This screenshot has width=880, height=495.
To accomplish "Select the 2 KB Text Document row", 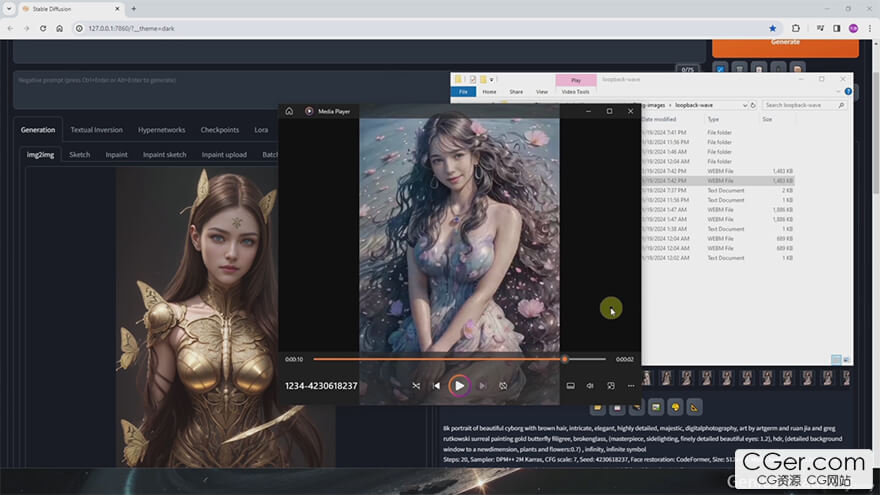I will pos(718,190).
